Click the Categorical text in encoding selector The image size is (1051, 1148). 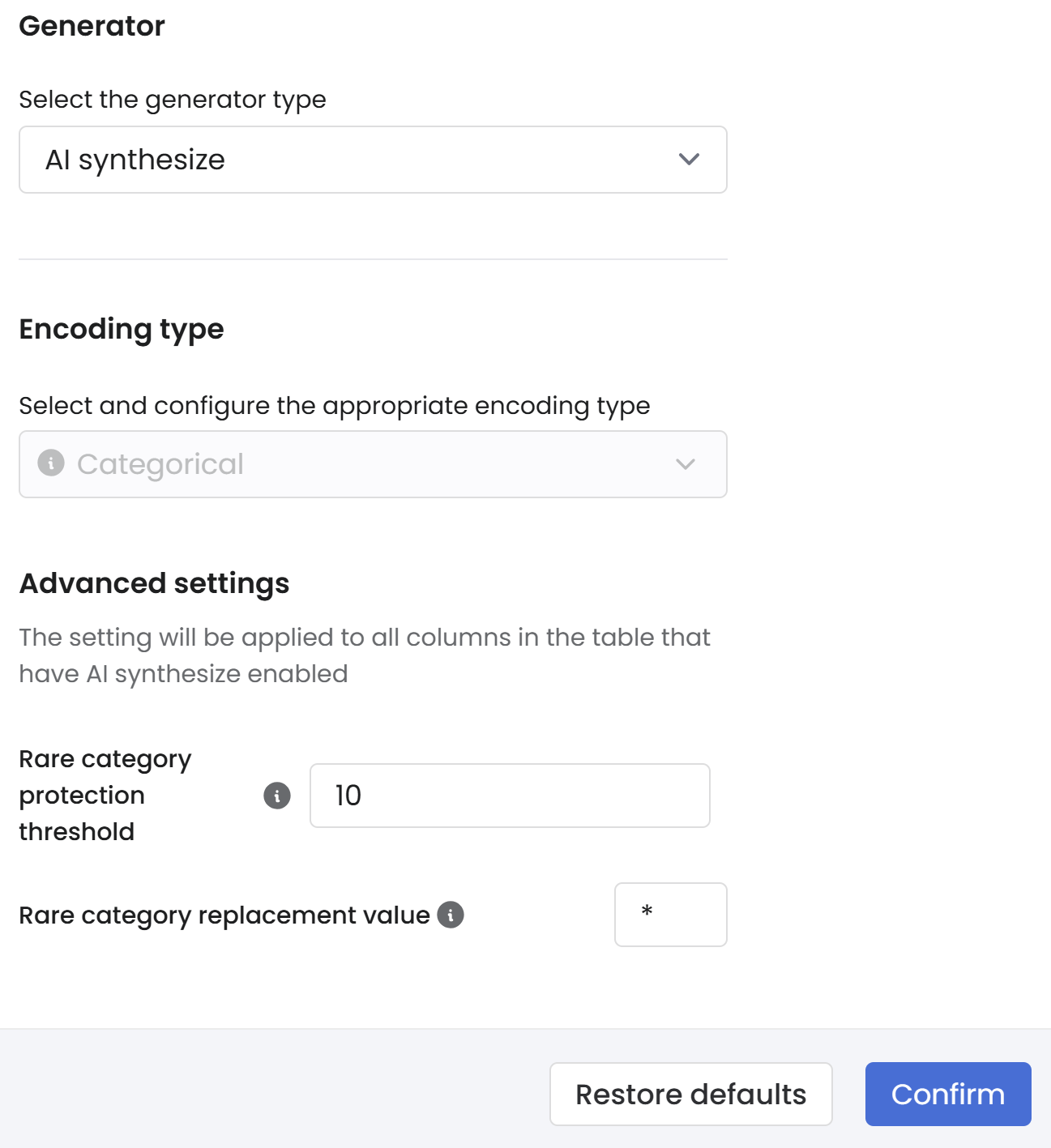[x=160, y=464]
